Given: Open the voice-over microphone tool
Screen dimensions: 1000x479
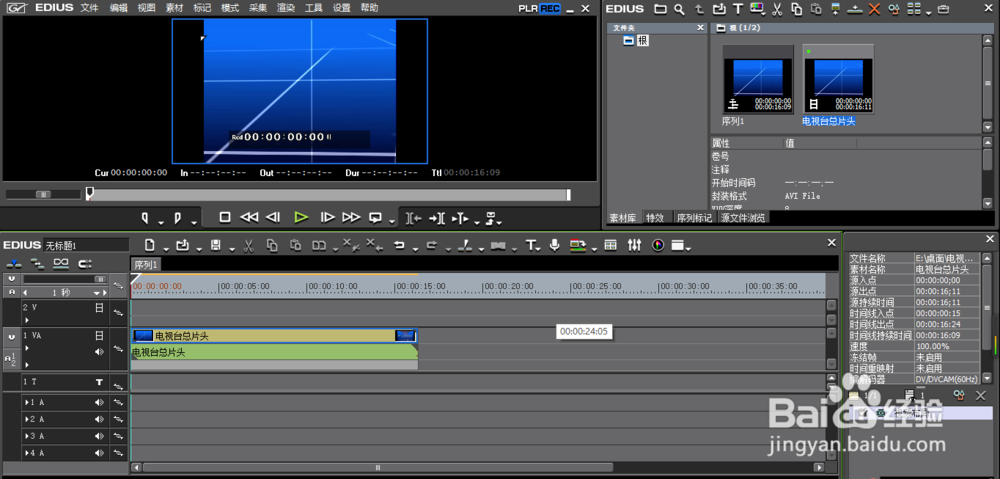Looking at the screenshot, I should 555,245.
